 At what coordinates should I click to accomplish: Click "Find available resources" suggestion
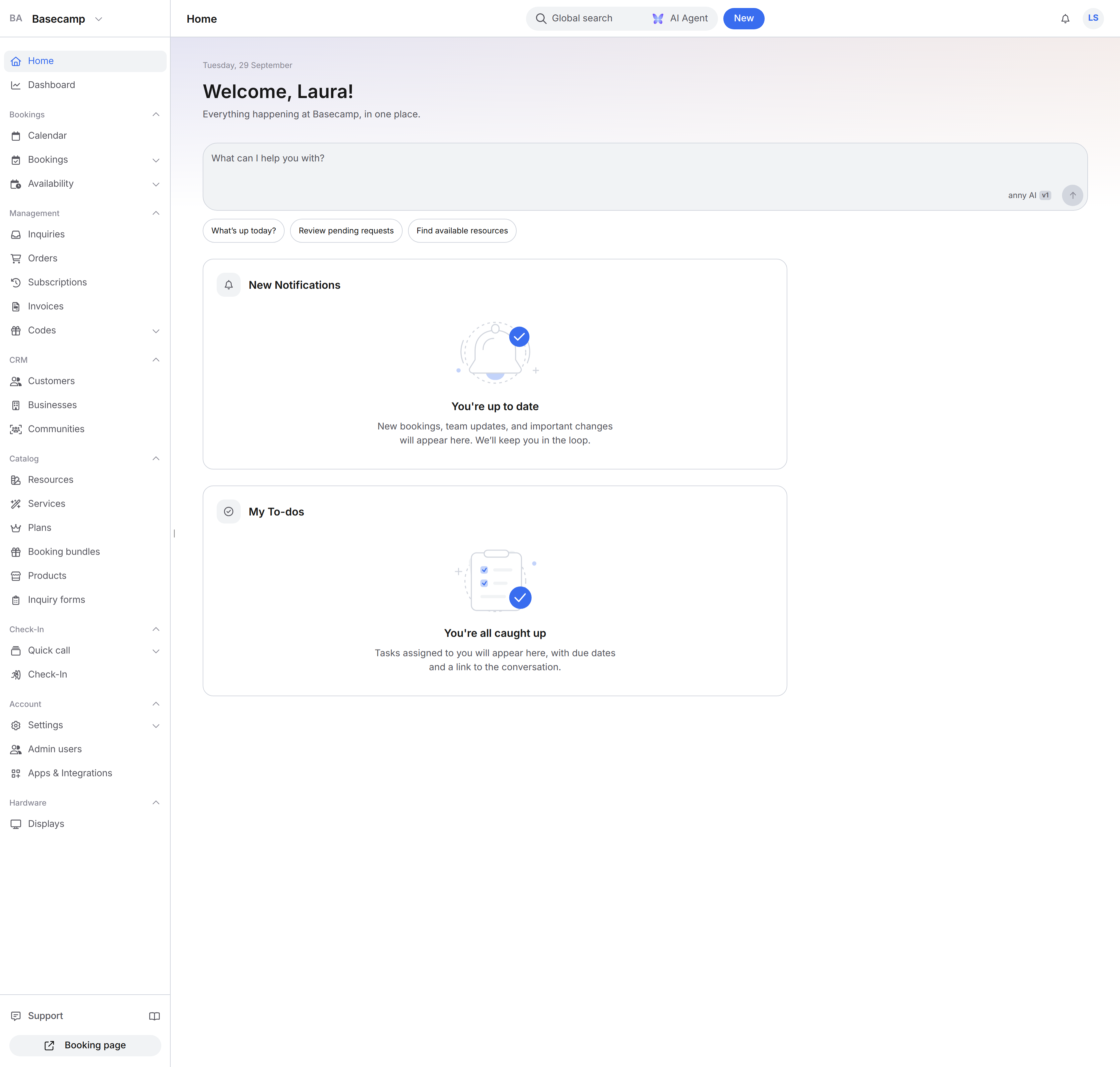coord(462,230)
